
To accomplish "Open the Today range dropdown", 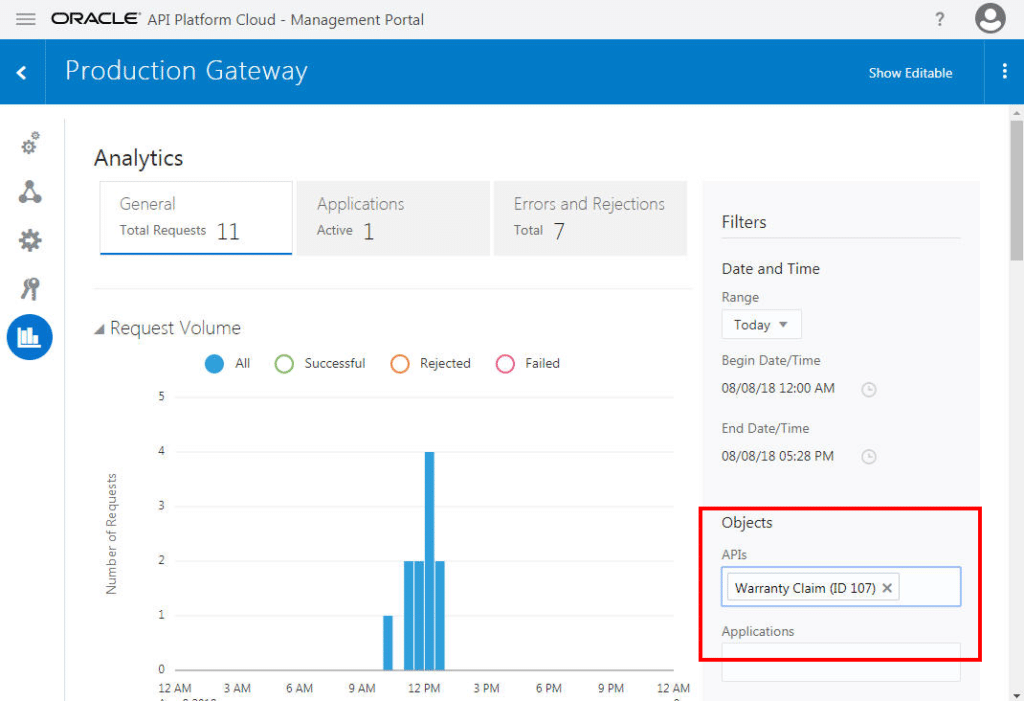I will coord(761,324).
